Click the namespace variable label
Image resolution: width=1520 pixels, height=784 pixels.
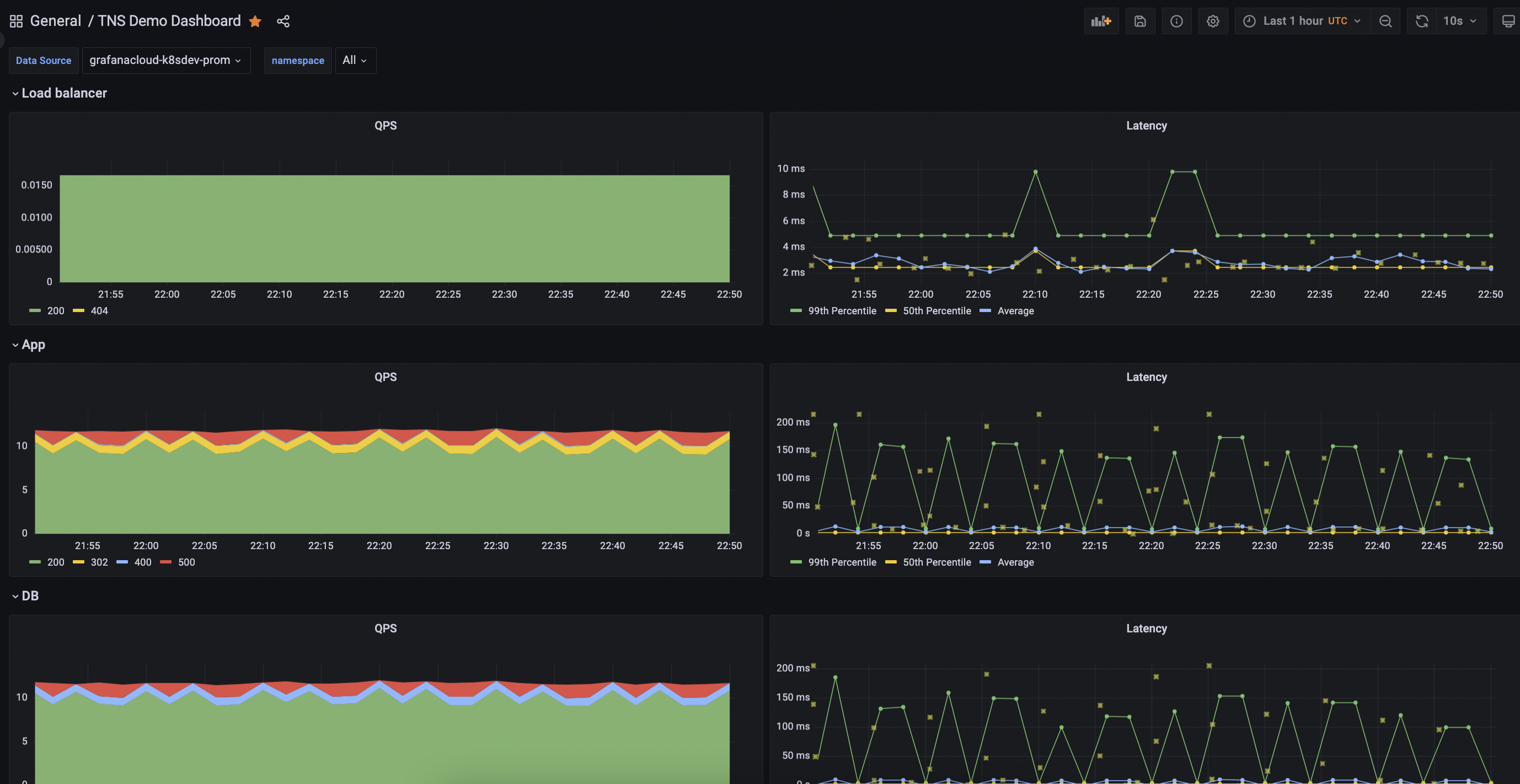point(298,60)
